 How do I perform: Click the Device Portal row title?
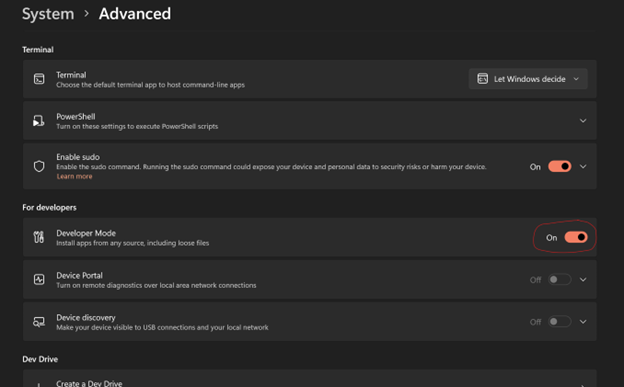point(79,276)
